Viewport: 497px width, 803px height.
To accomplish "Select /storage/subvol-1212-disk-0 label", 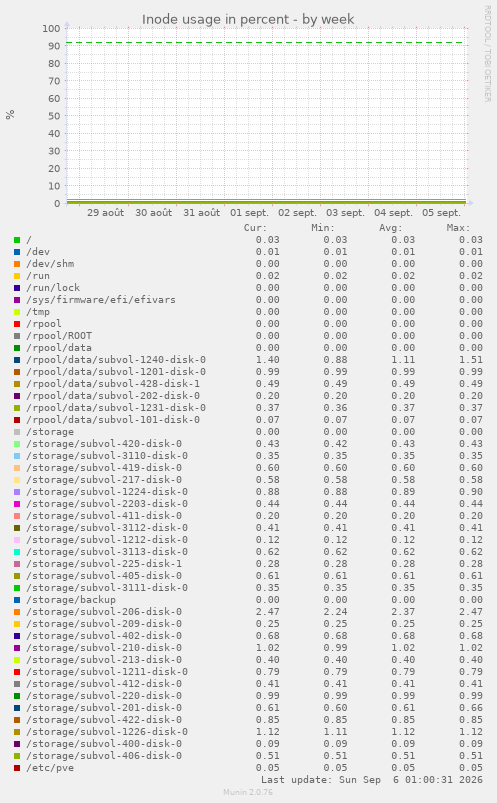I will 107,540.
